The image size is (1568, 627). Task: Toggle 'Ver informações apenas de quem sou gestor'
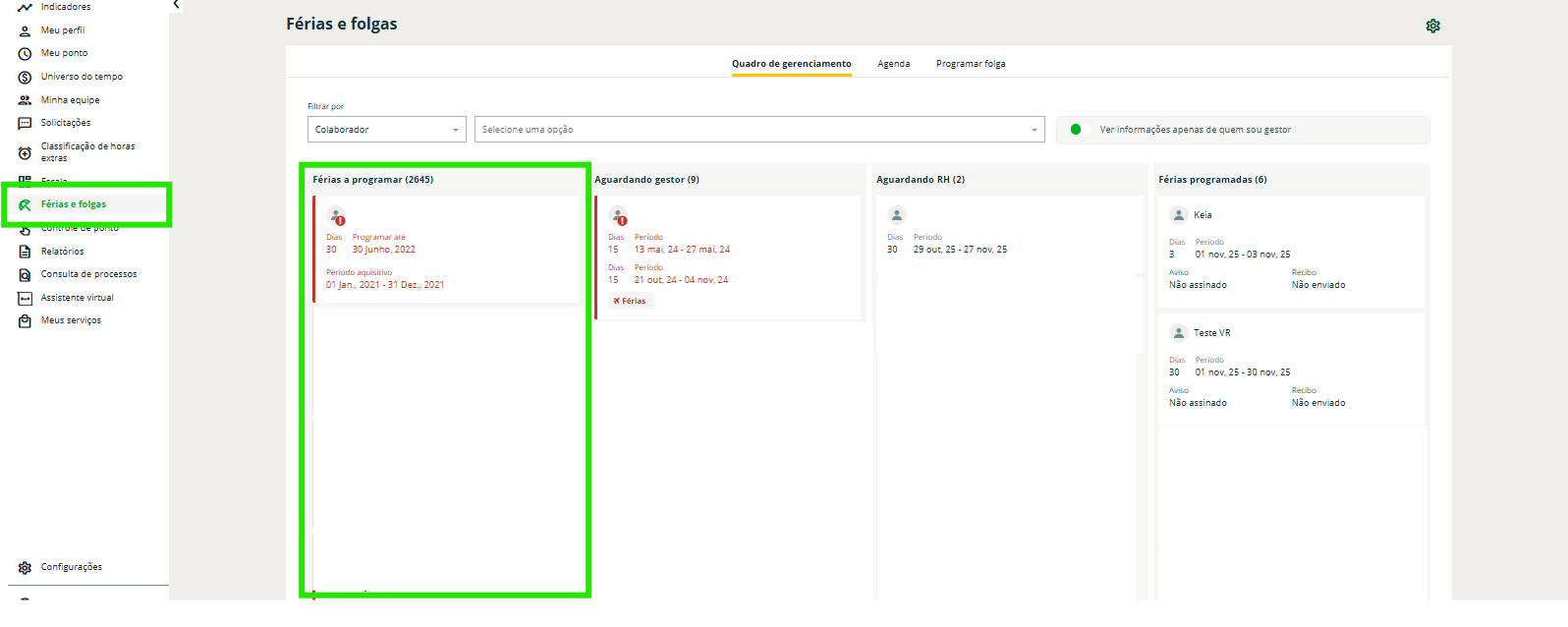(1080, 130)
